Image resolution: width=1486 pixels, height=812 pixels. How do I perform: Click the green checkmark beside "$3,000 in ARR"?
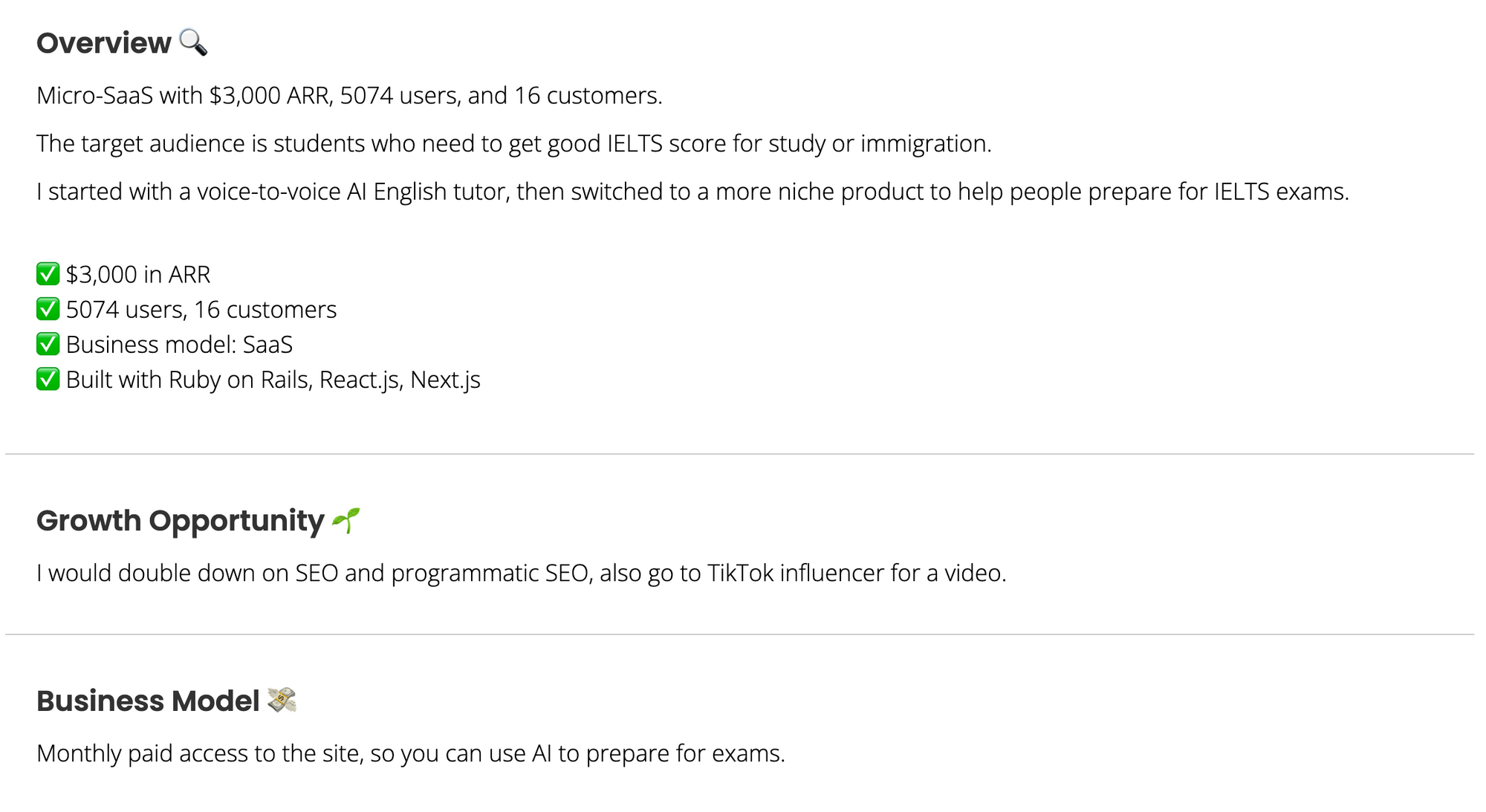[48, 274]
